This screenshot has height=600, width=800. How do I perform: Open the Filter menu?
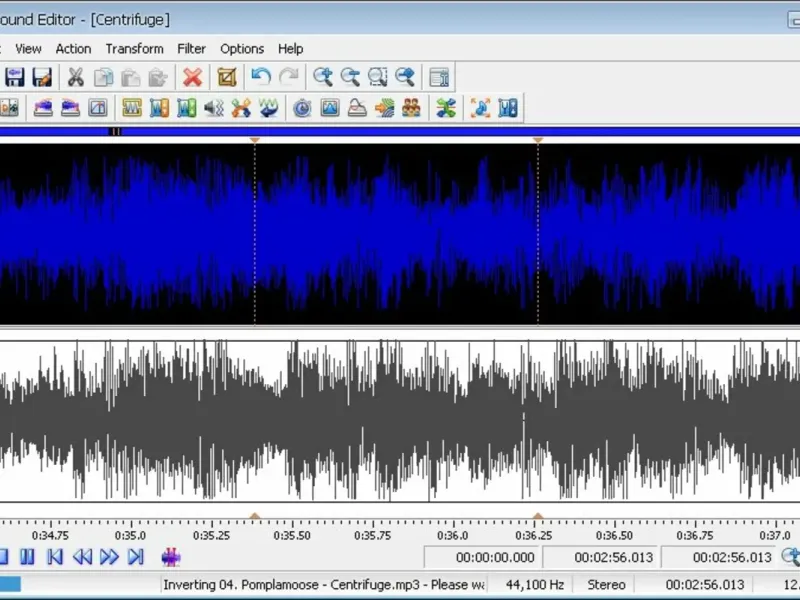tap(191, 48)
